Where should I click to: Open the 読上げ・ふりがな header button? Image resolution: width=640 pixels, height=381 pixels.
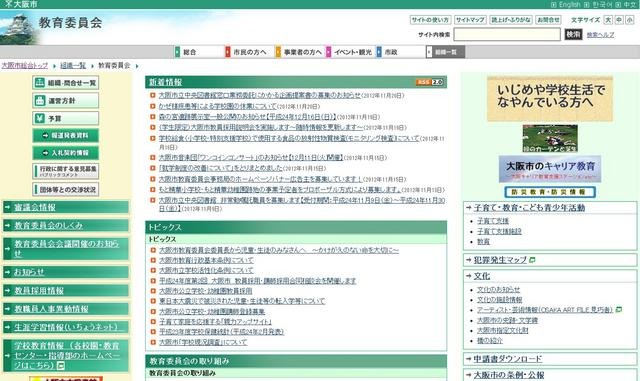coord(511,20)
